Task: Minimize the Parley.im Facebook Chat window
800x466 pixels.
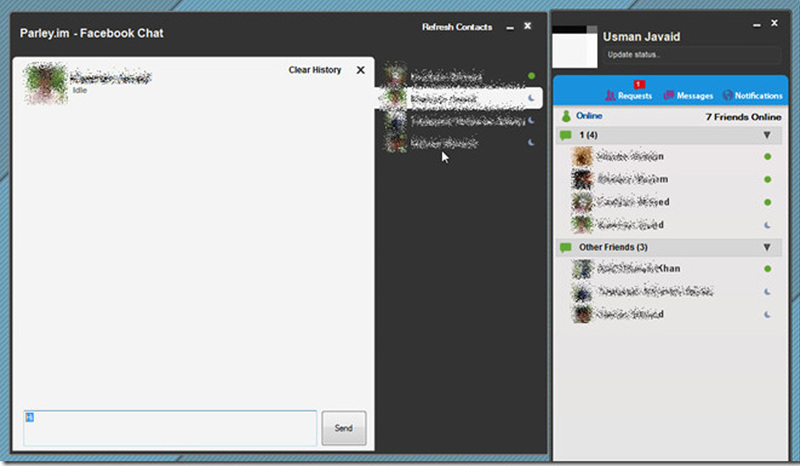Action: (x=510, y=28)
